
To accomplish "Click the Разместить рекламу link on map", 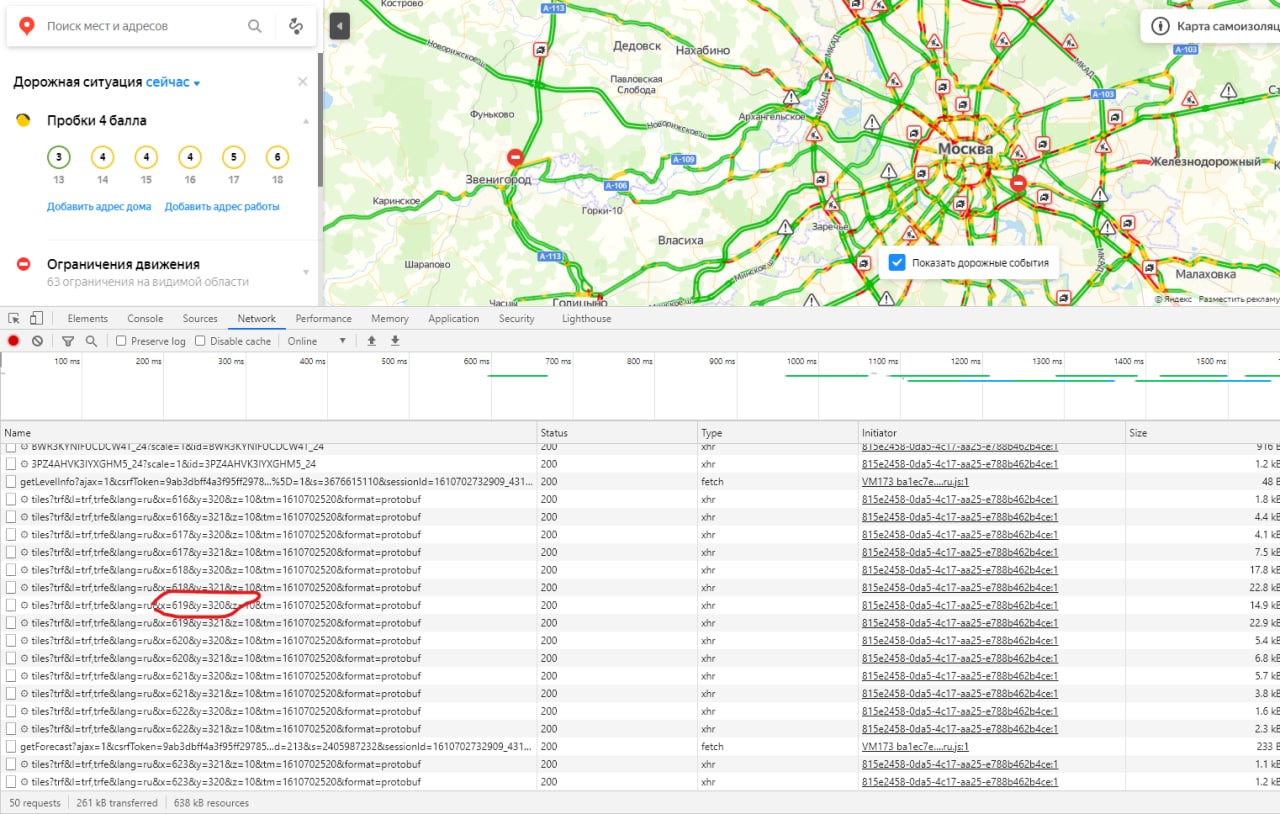I will click(1239, 298).
